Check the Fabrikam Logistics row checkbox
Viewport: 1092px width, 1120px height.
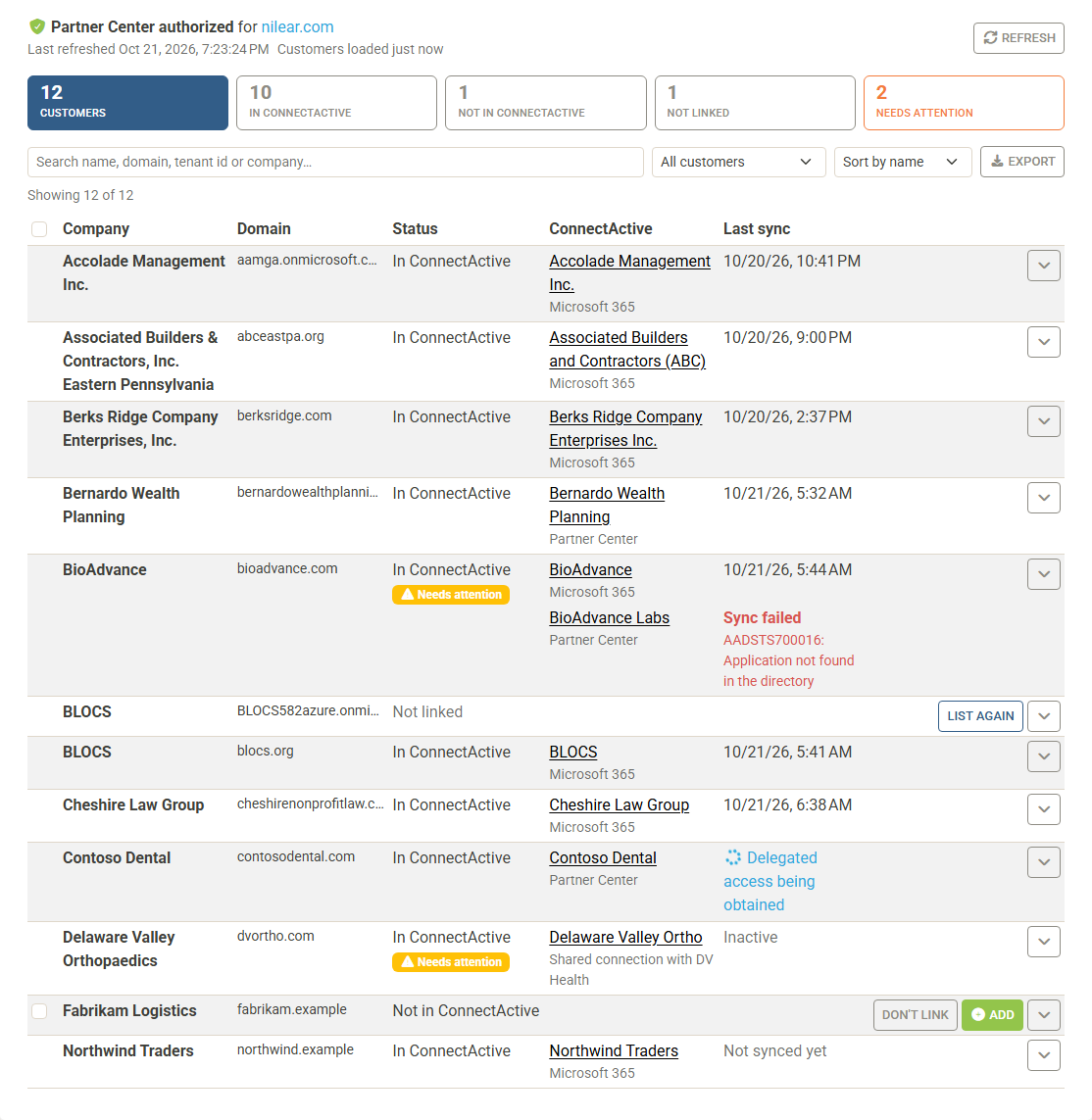coord(39,1010)
